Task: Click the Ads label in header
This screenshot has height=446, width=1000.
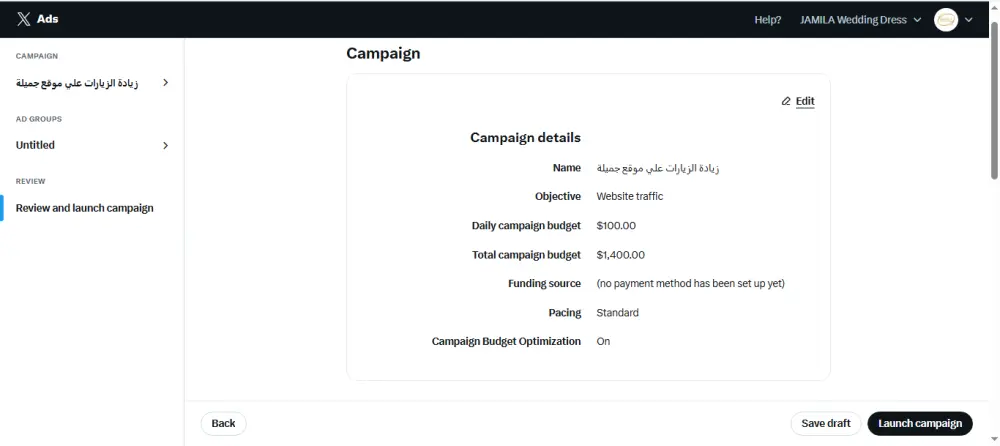Action: (48, 19)
